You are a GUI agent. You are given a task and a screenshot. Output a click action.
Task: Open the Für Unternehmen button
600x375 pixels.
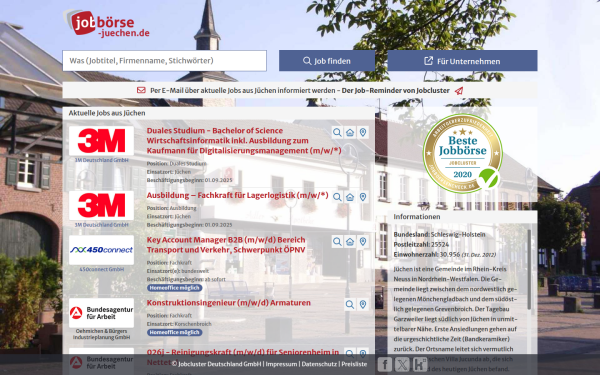[462, 60]
